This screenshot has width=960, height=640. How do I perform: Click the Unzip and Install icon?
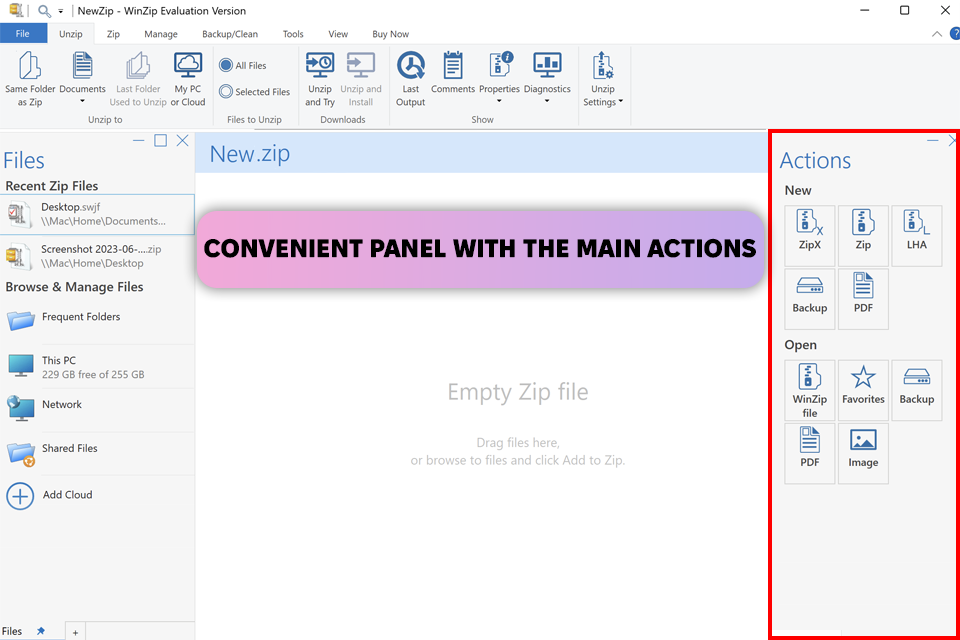coord(361,66)
